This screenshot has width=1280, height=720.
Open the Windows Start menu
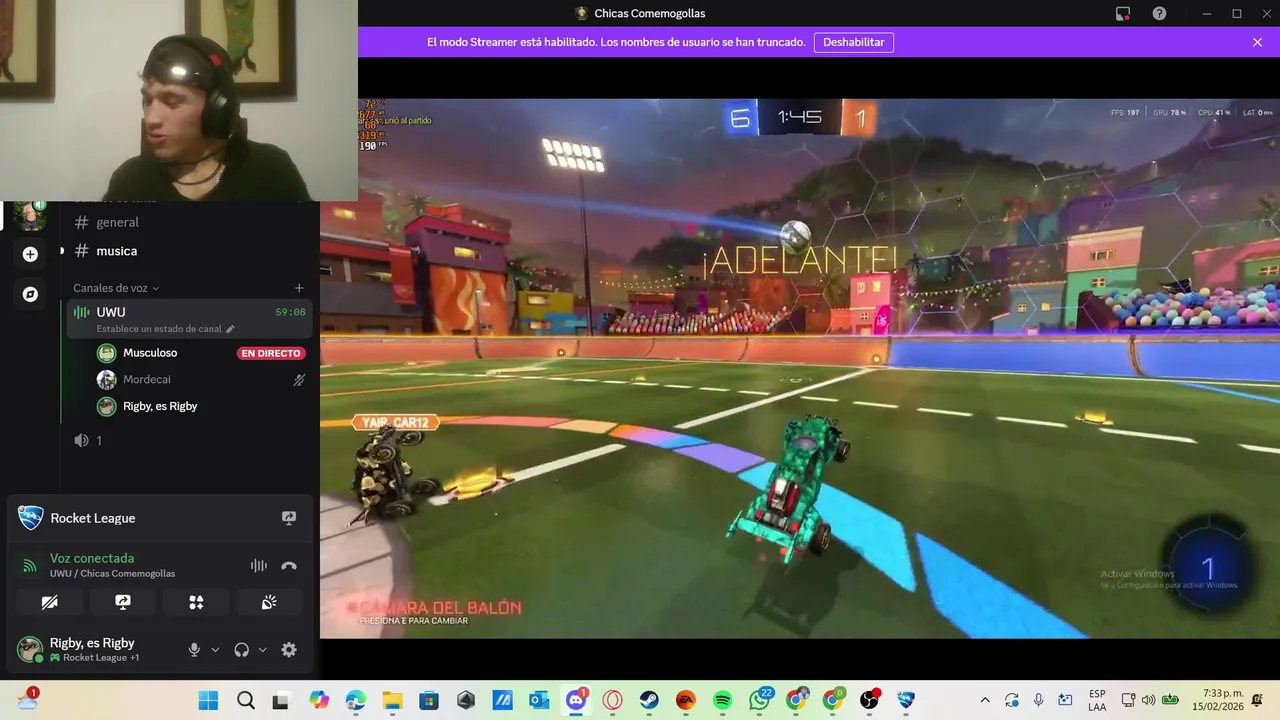[209, 701]
